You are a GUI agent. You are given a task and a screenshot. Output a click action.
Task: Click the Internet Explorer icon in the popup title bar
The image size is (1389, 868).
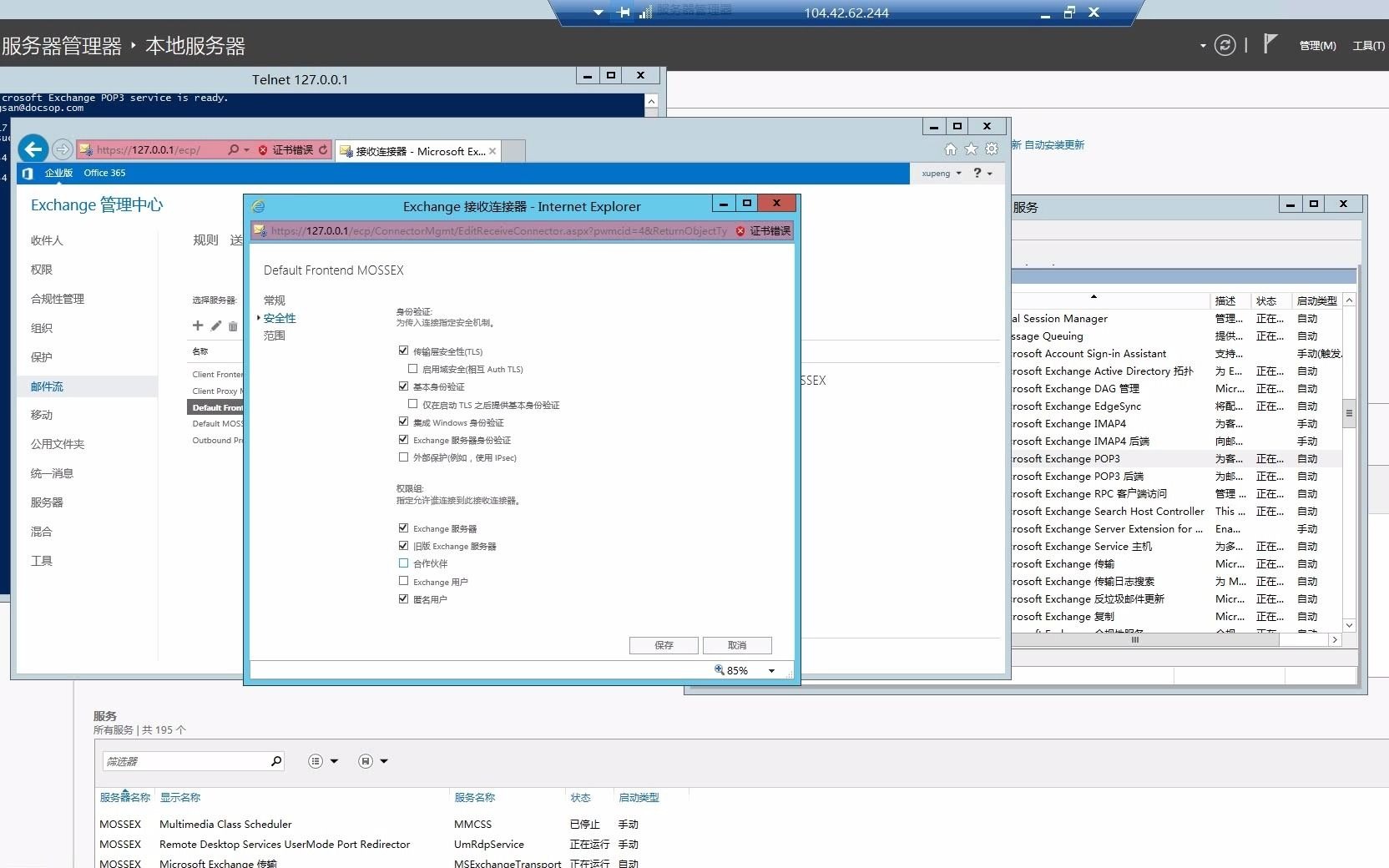(259, 206)
